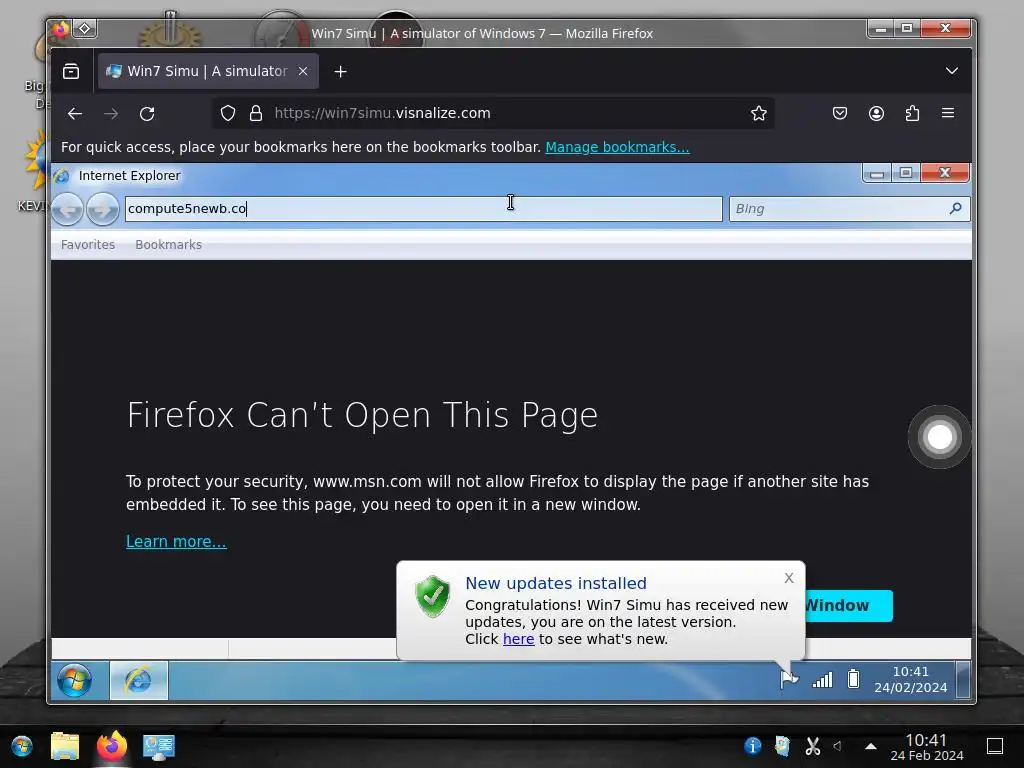
Task: Click host clock 10:41 24 Feb 2024
Action: click(927, 746)
